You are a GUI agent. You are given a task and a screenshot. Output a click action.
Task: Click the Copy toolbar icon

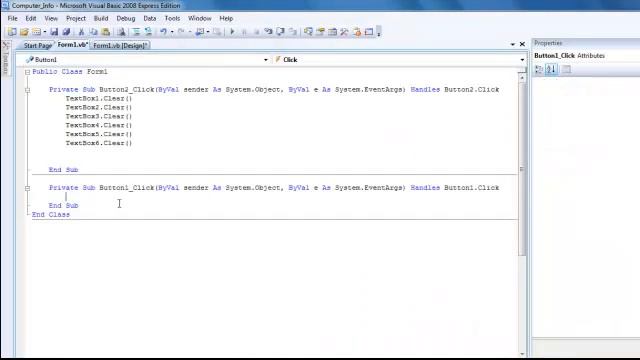pyautogui.click(x=93, y=32)
